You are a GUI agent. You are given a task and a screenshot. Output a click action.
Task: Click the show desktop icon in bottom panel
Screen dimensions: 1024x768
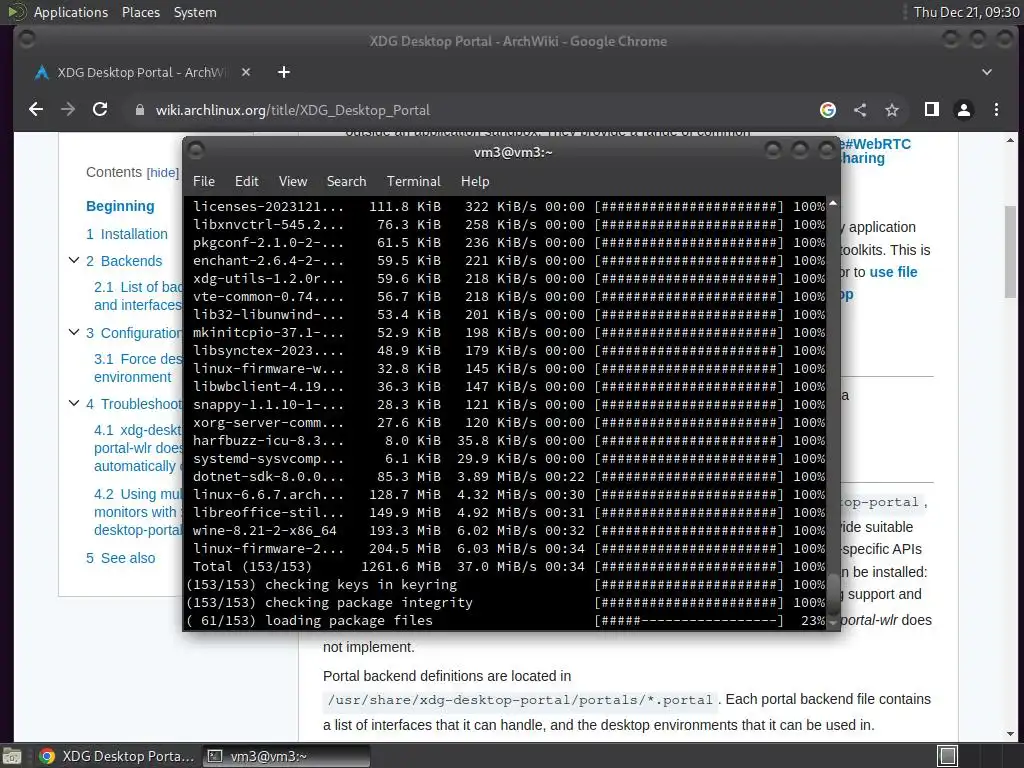click(12, 756)
